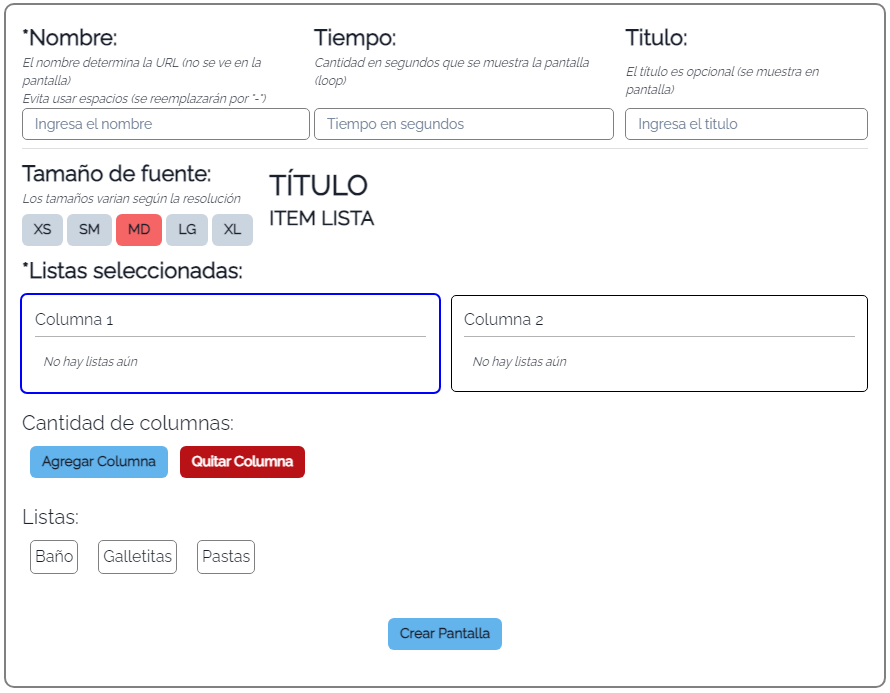Click the Columna 1 header label
The width and height of the screenshot is (890, 693).
(74, 320)
